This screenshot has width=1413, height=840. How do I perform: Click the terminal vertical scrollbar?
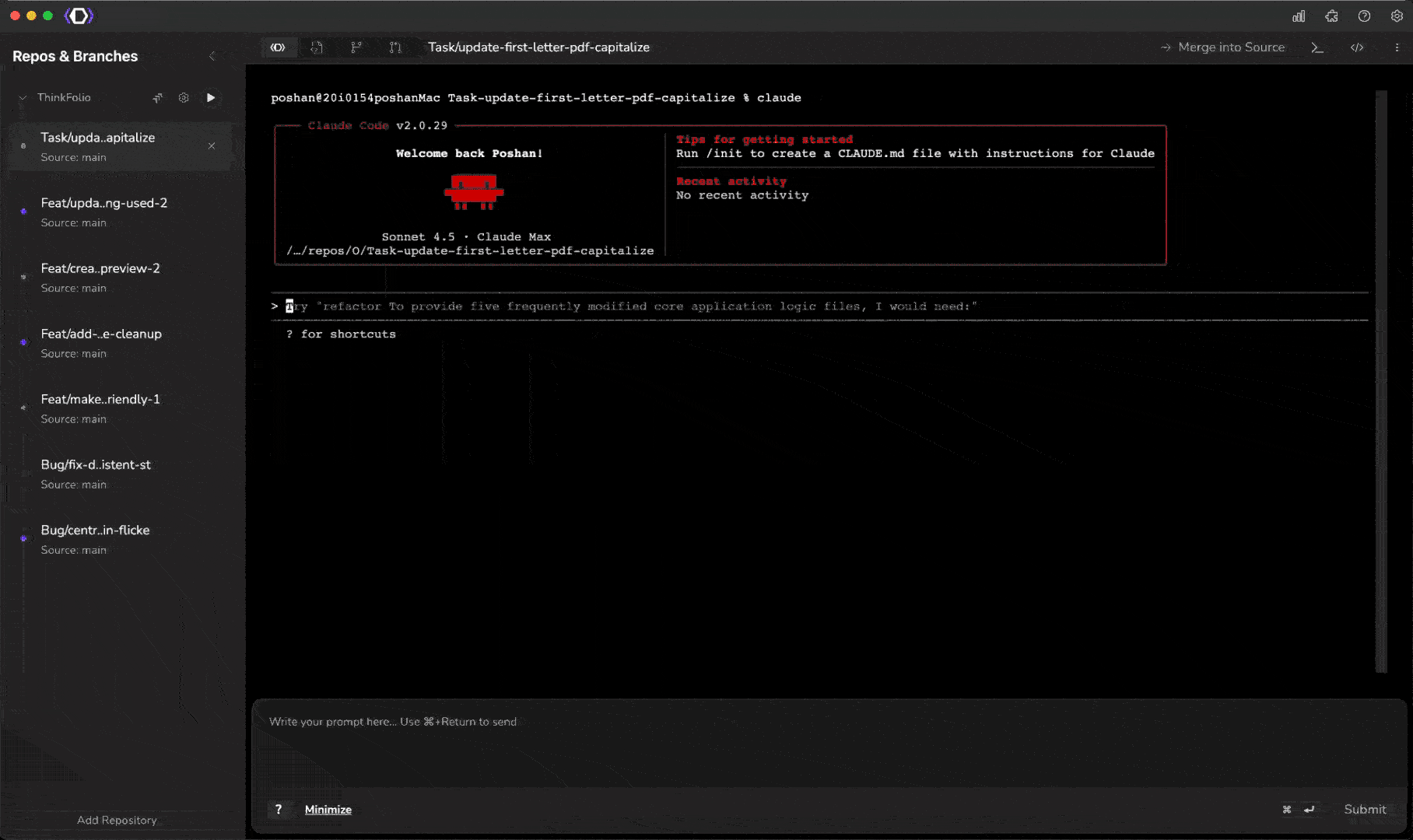pyautogui.click(x=1381, y=381)
